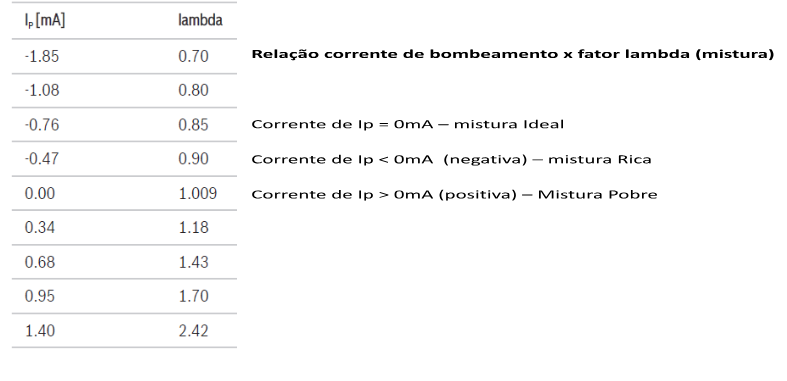Click the 0.85 lambda value
Image resolution: width=787 pixels, height=381 pixels.
pos(193,124)
